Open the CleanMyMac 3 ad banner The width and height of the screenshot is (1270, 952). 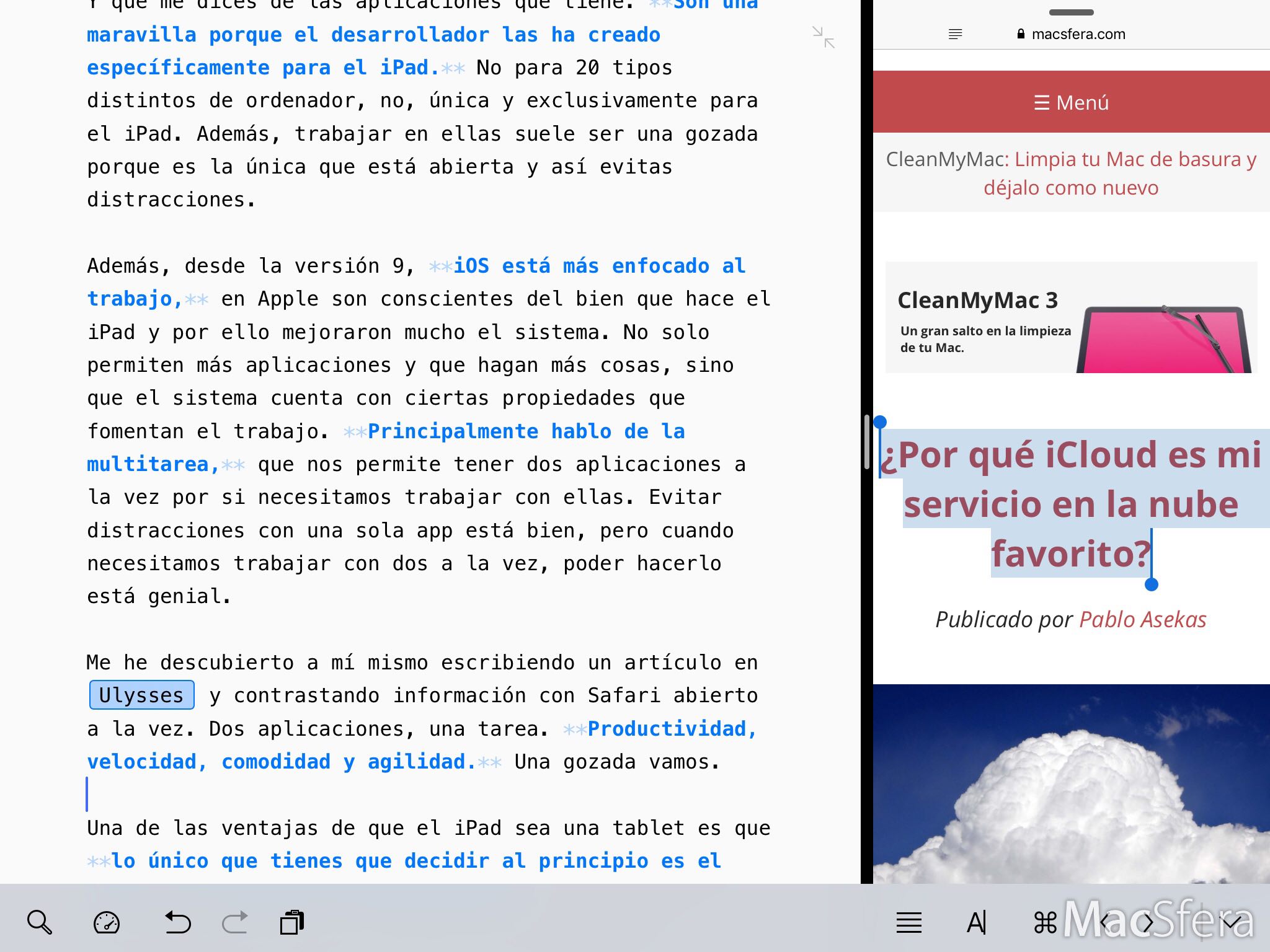pyautogui.click(x=1072, y=317)
